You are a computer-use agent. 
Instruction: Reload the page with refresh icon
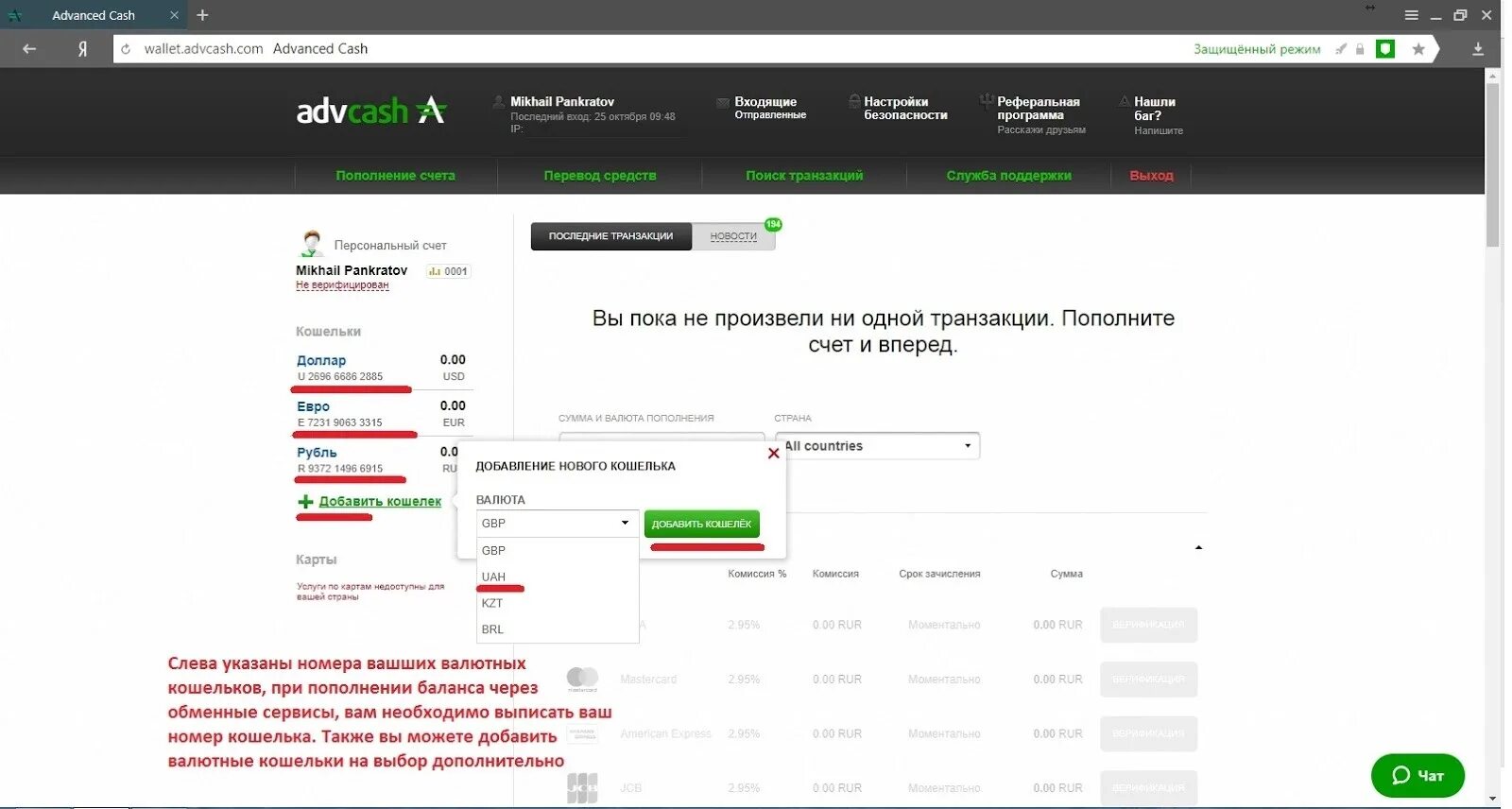click(126, 49)
